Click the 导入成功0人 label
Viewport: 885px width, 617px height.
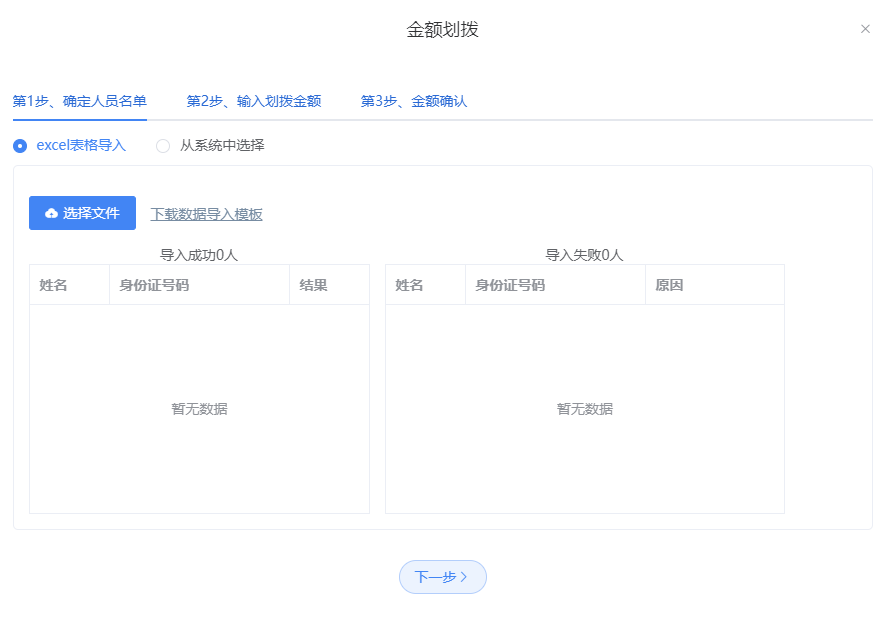coord(199,255)
